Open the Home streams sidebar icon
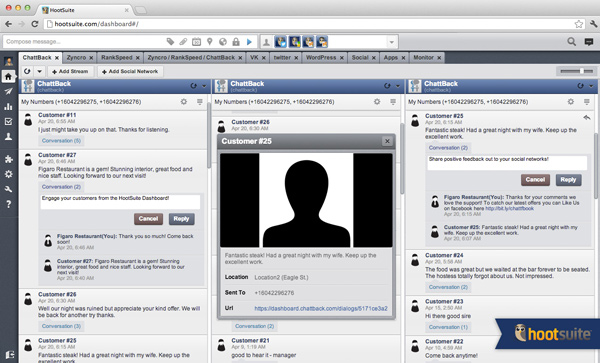This screenshot has width=600, height=363. (8, 77)
